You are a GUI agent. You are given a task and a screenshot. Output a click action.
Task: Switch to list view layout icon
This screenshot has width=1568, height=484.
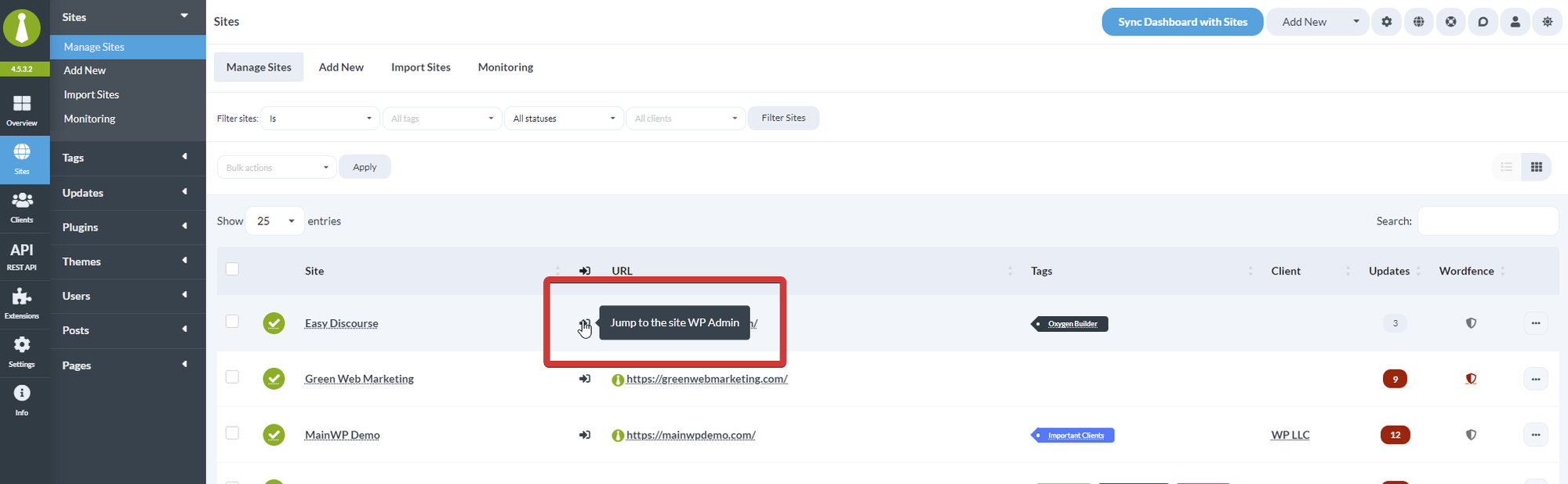(1506, 167)
